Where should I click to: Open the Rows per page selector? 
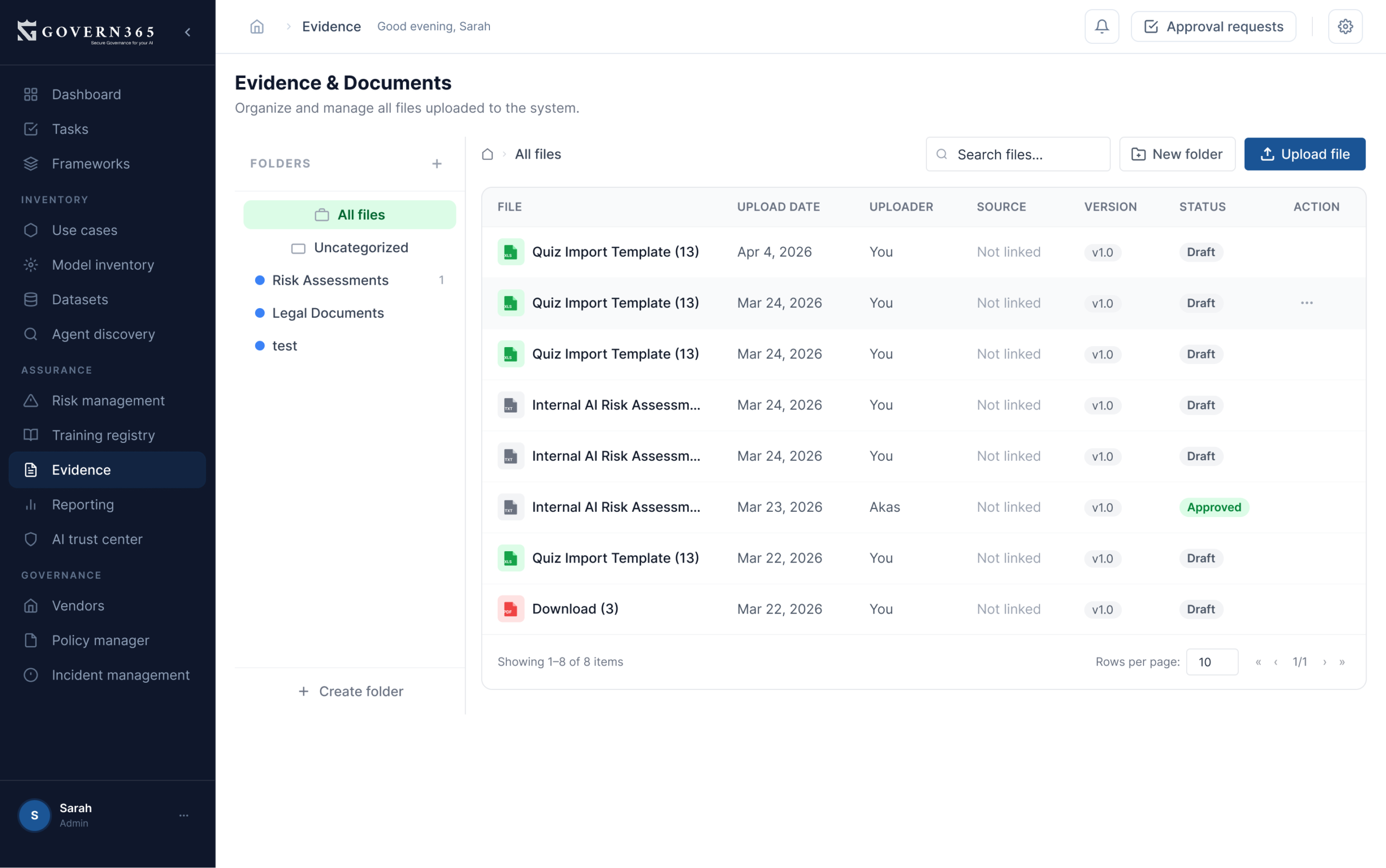[x=1212, y=661]
